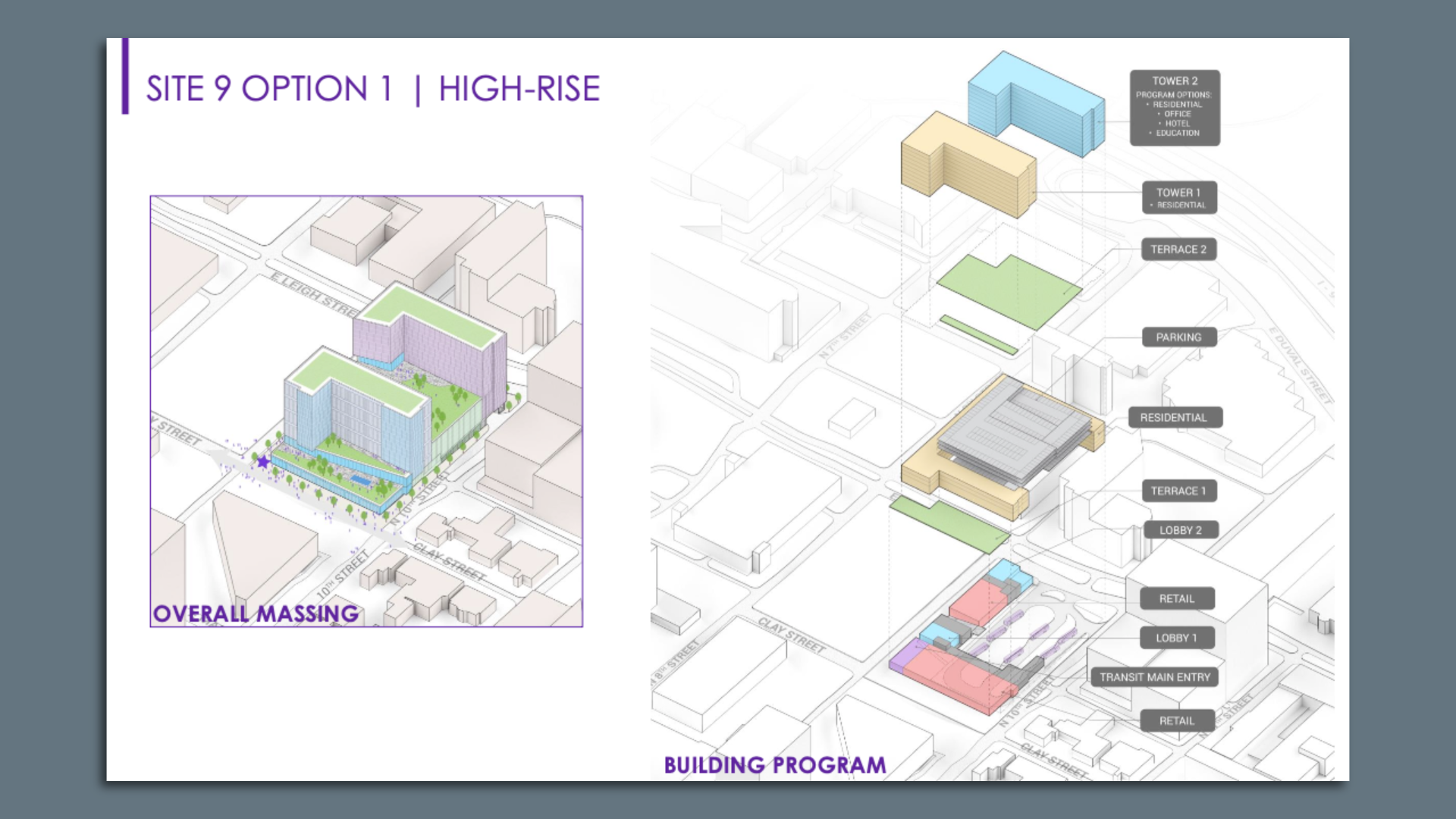Select the TOWER 1 residential label
This screenshot has width=1456, height=819.
tap(1178, 198)
